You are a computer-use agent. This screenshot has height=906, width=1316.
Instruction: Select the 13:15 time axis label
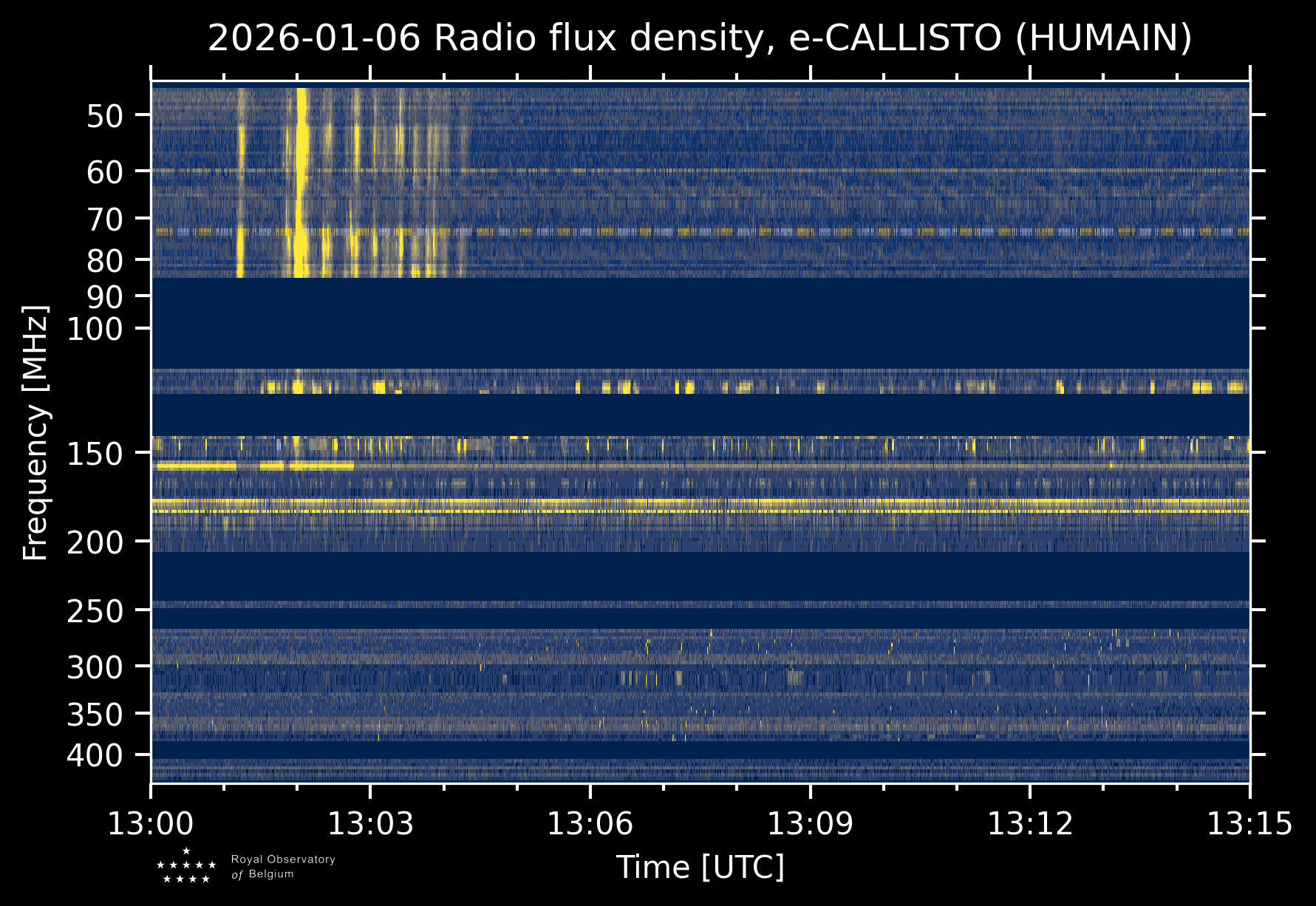pos(1250,823)
